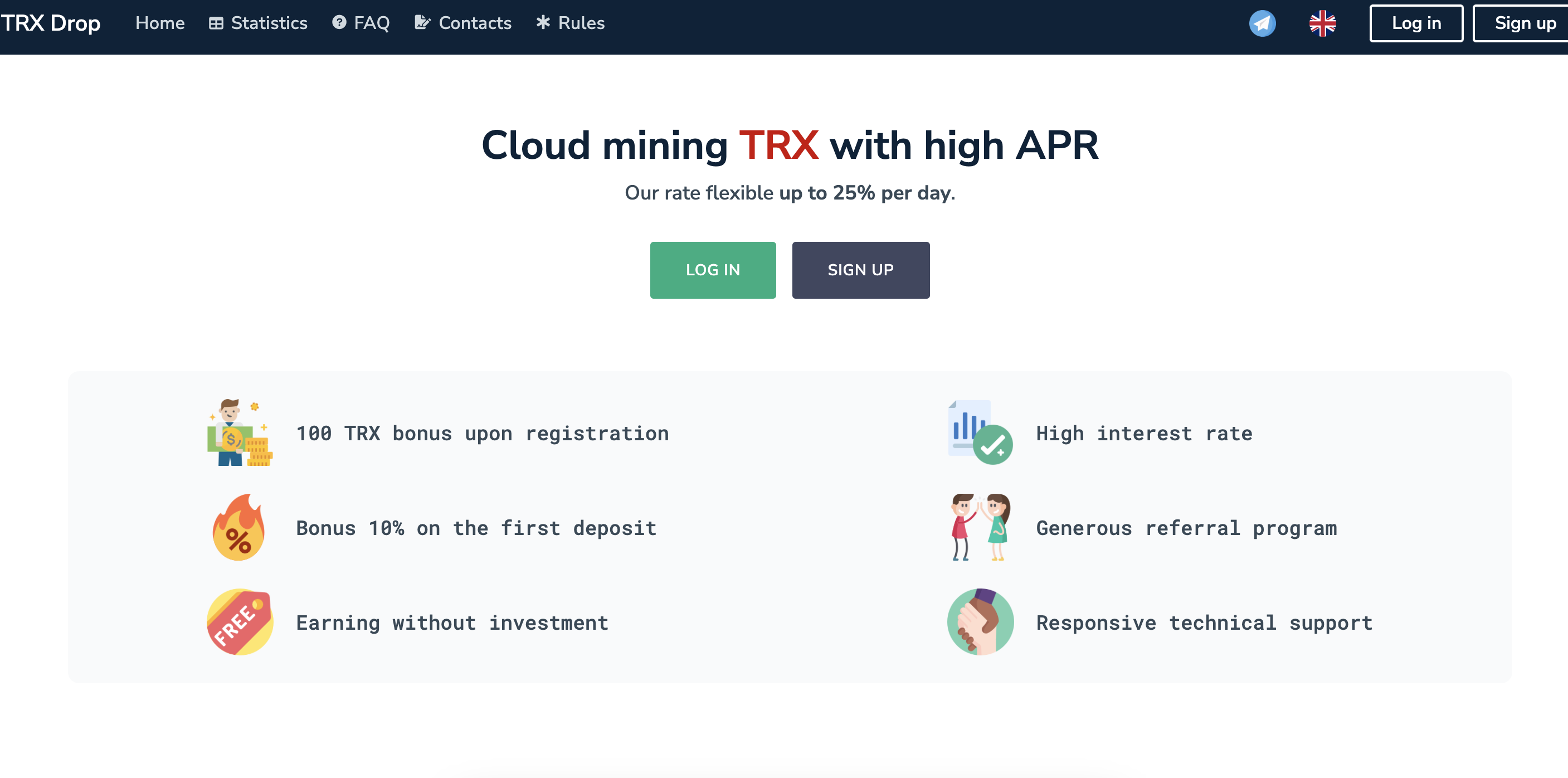Viewport: 1568px width, 778px height.
Task: Click 'High interest rate' text
Action: pyautogui.click(x=1145, y=434)
